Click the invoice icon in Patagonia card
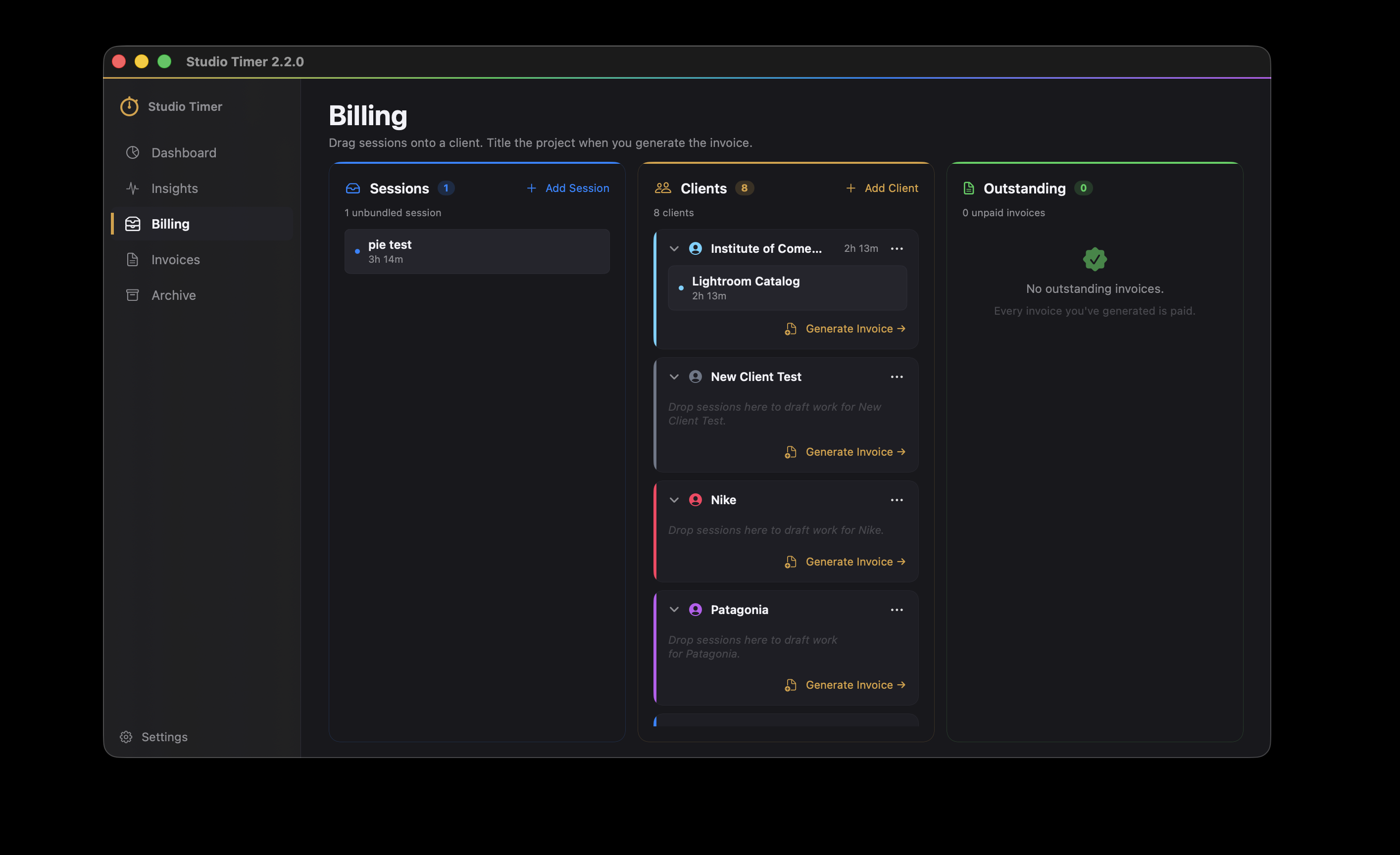The image size is (1400, 855). click(x=790, y=685)
